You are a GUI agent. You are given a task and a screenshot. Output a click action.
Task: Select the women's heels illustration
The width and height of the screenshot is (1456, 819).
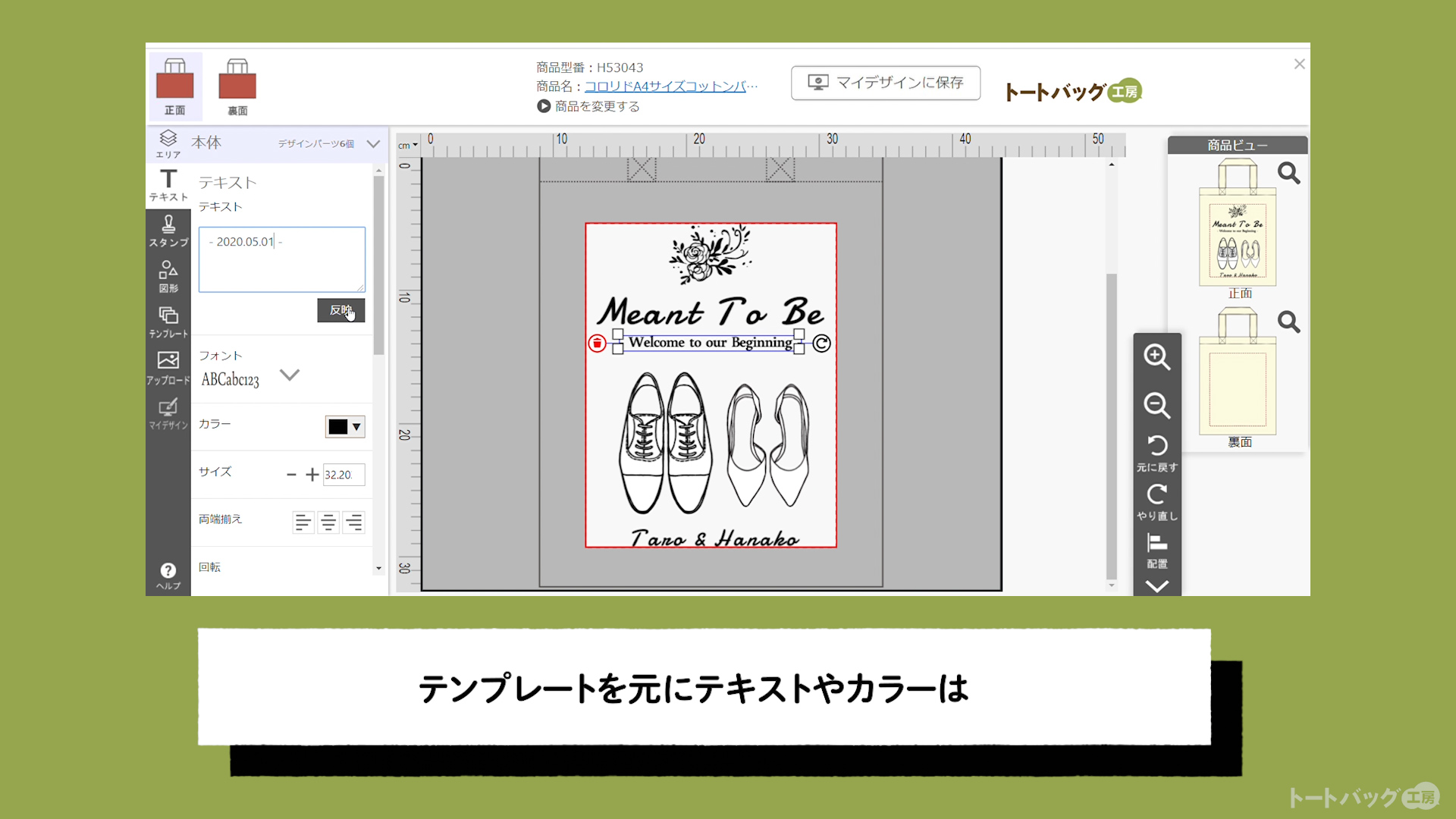pyautogui.click(x=768, y=445)
